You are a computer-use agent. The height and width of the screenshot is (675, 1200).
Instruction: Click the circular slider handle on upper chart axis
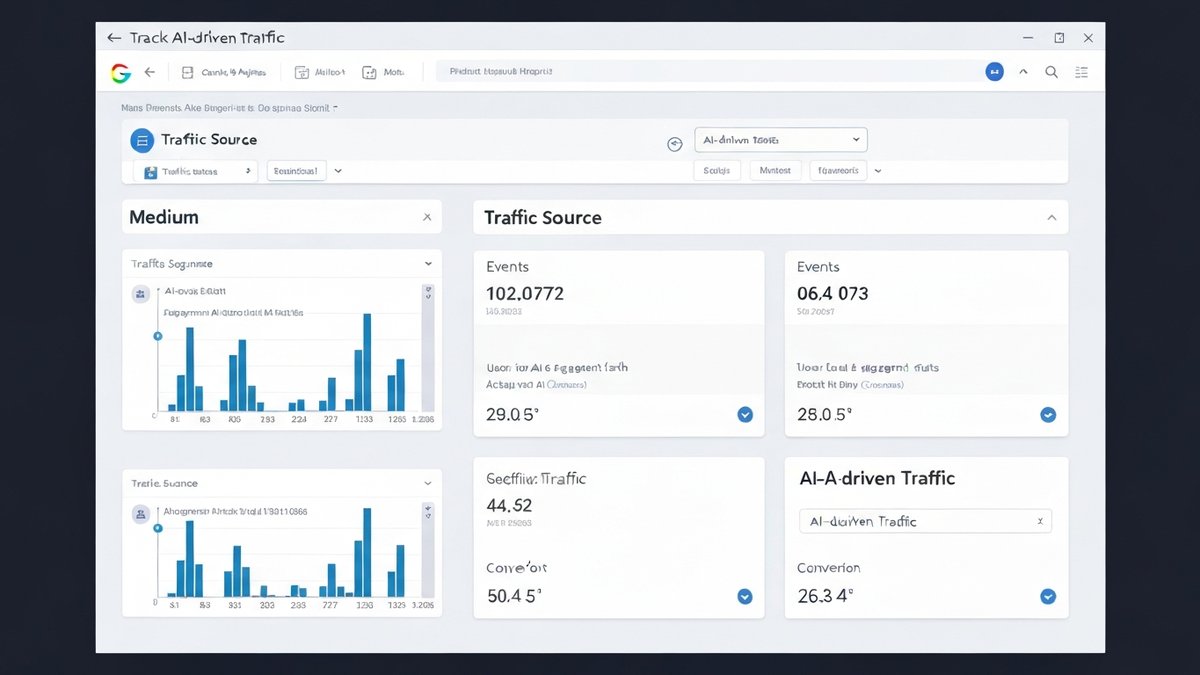157,336
